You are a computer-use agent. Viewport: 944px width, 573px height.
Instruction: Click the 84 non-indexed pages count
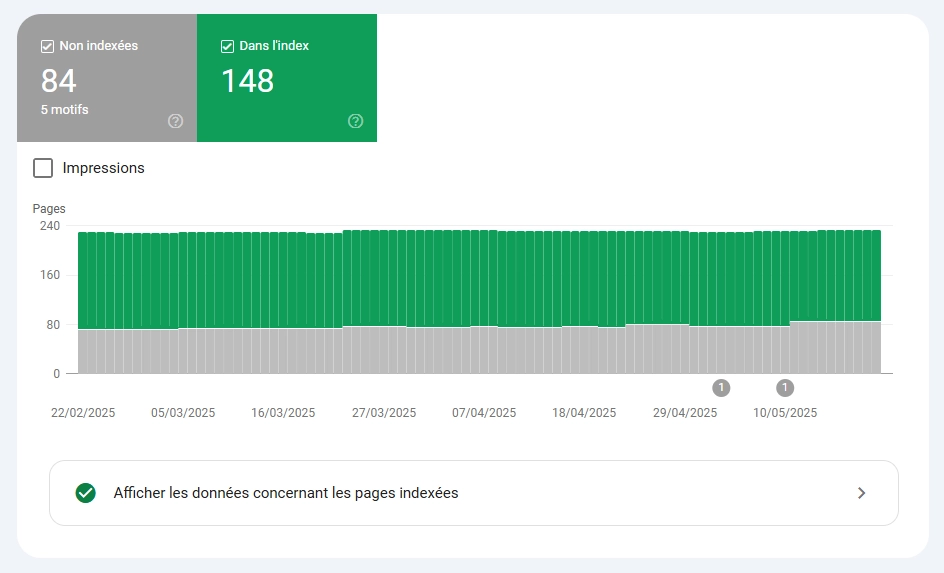(x=59, y=81)
